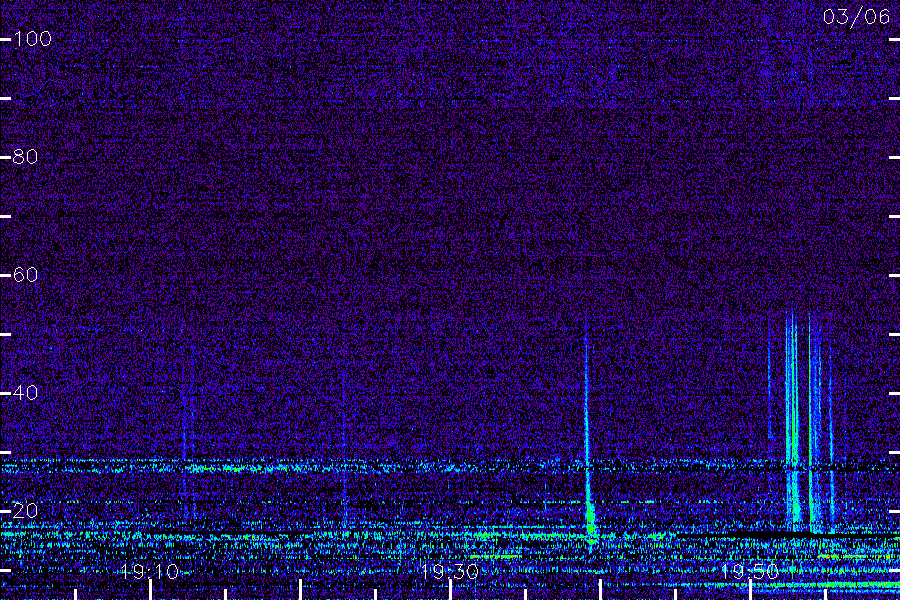
Task: Click the 40 frequency axis label
Action: [25, 393]
